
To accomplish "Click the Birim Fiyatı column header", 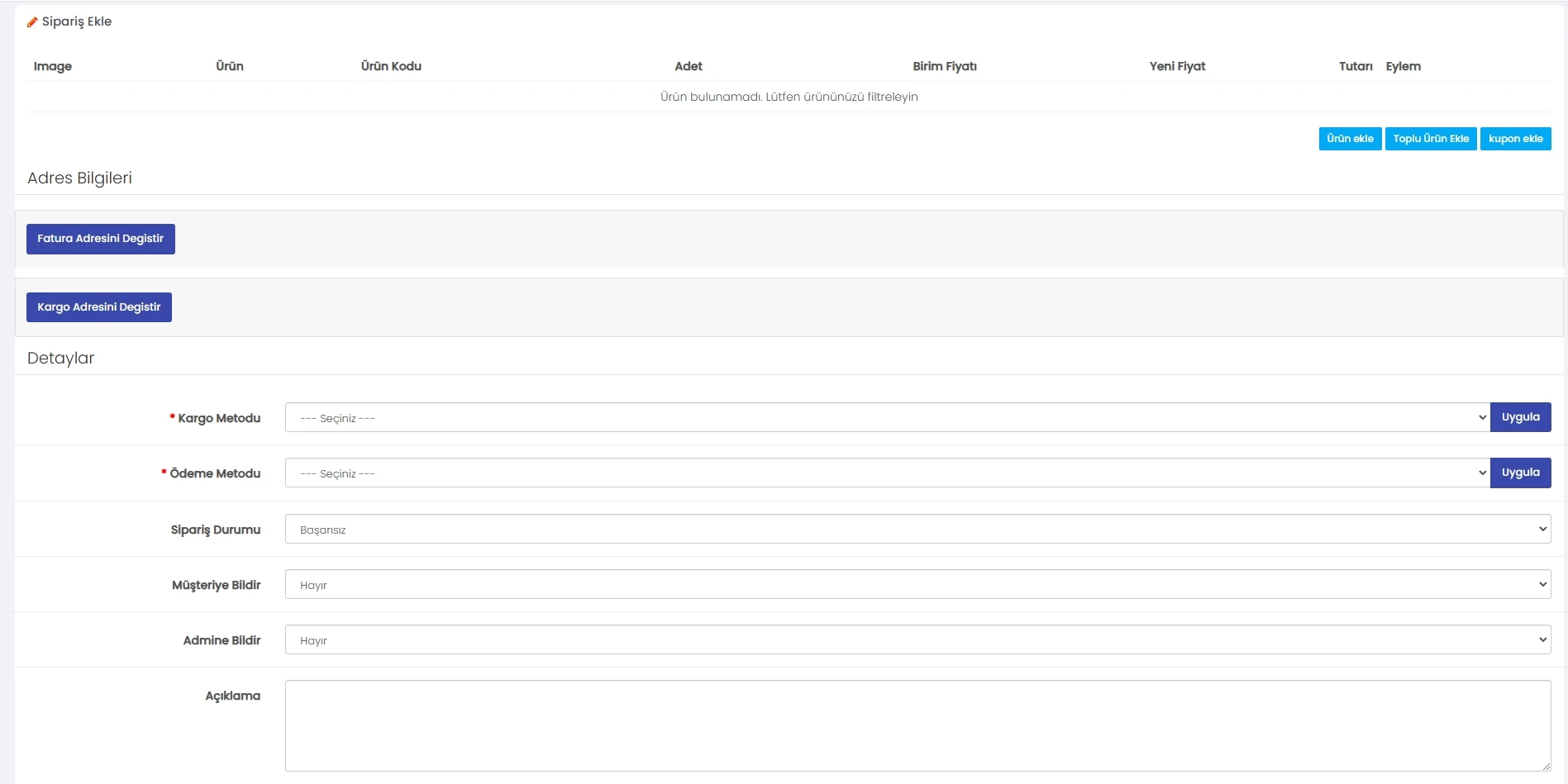I will 944,66.
